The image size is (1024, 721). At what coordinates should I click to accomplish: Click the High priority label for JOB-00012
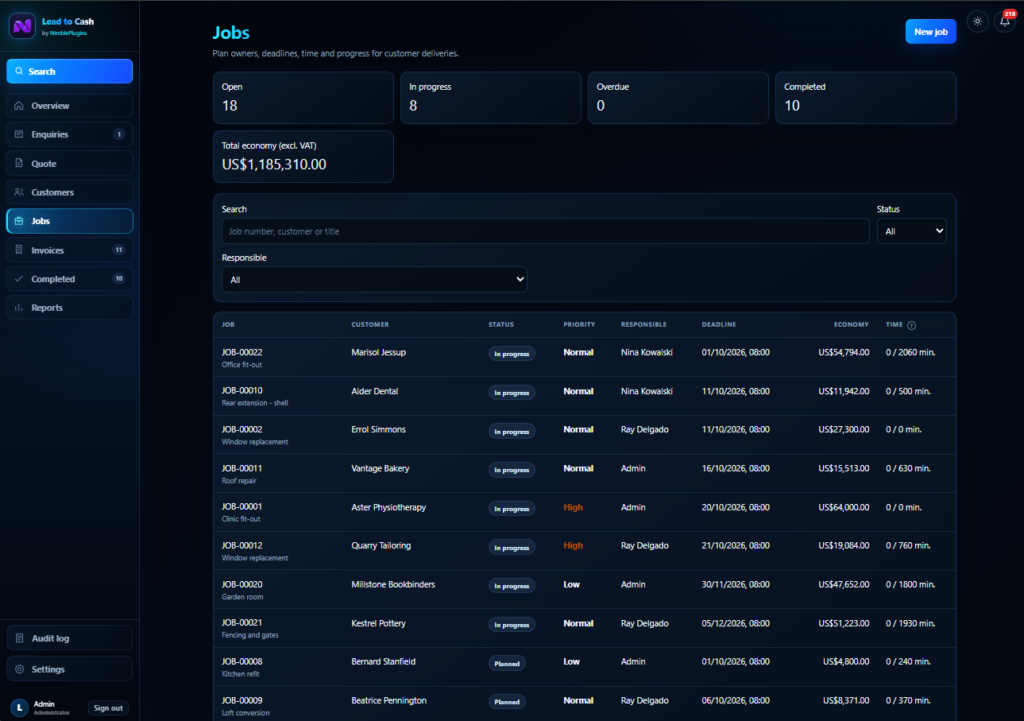[x=573, y=546]
